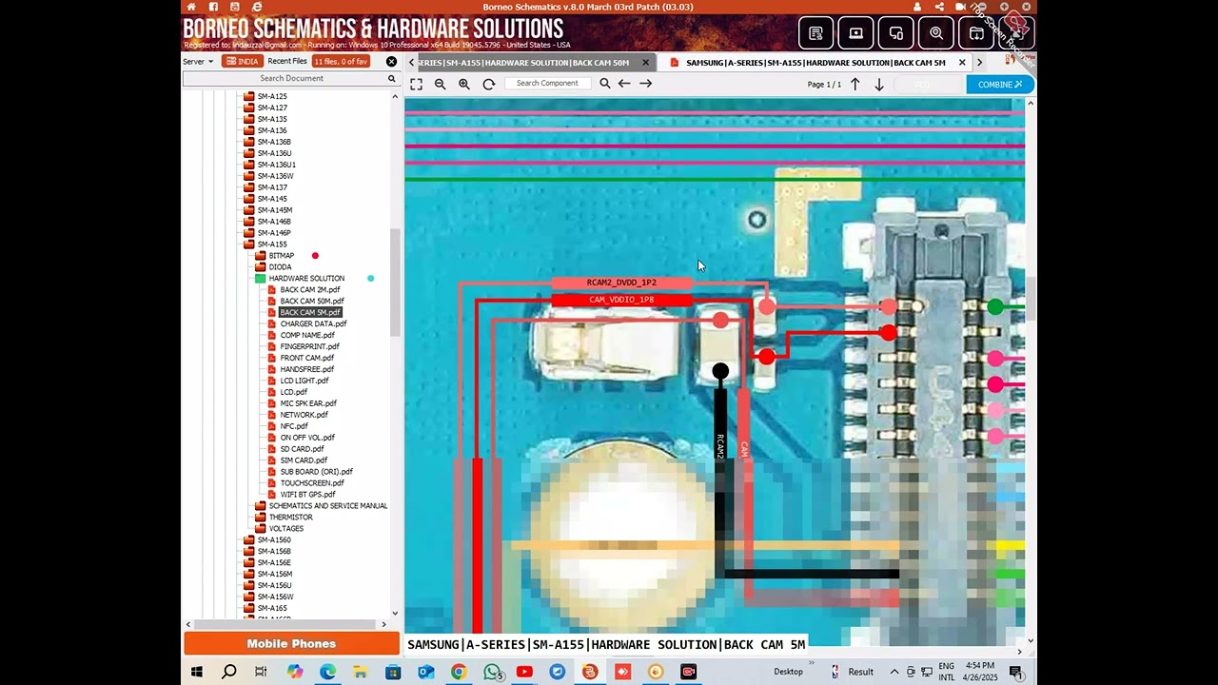
Task: Open CHARGER DATA.pdf in the file tree
Action: 313,324
